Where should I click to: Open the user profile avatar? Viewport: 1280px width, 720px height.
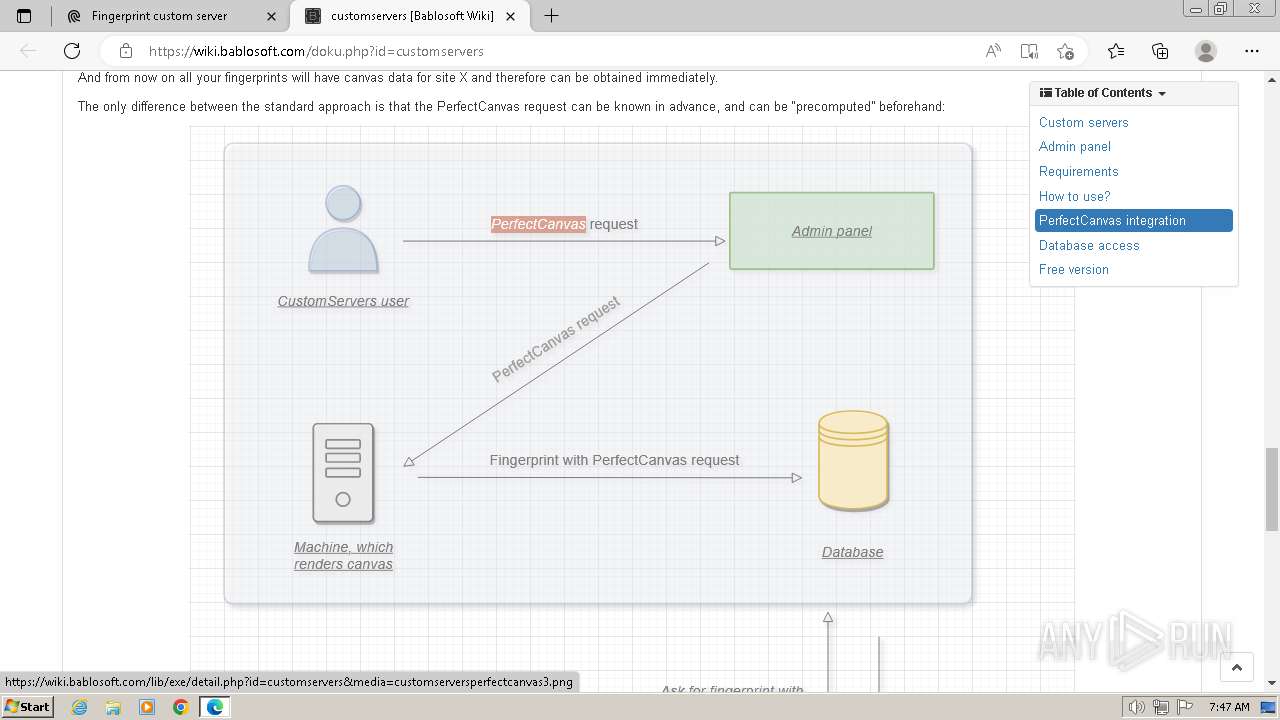click(1206, 51)
